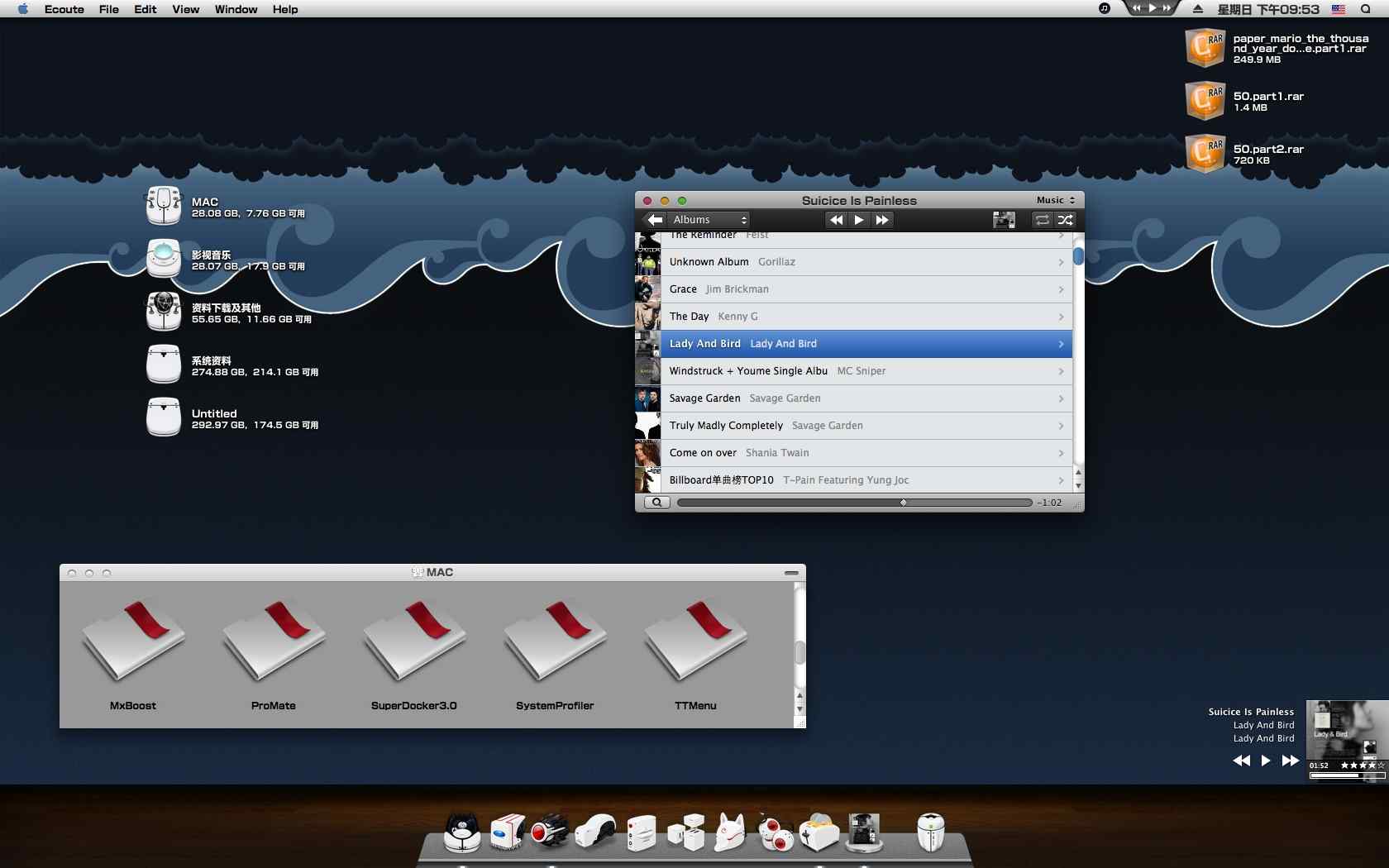This screenshot has height=868, width=1389.
Task: Go to previous track in desktop widget
Action: (x=1242, y=761)
